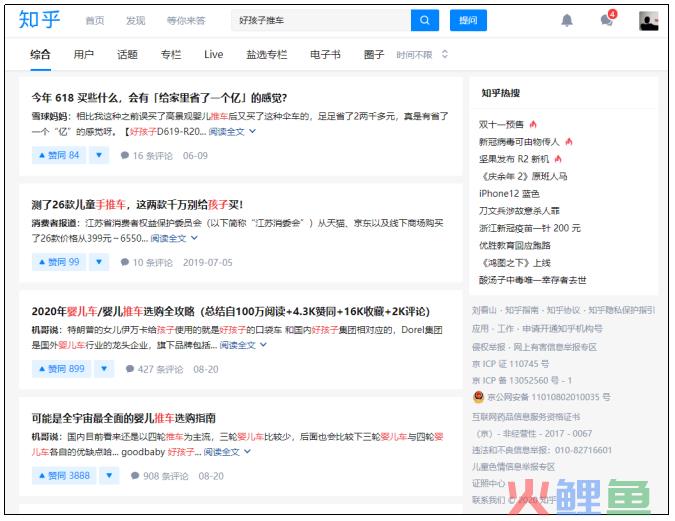Switch to the 话题 tab
The height and width of the screenshot is (521, 675).
click(x=127, y=55)
